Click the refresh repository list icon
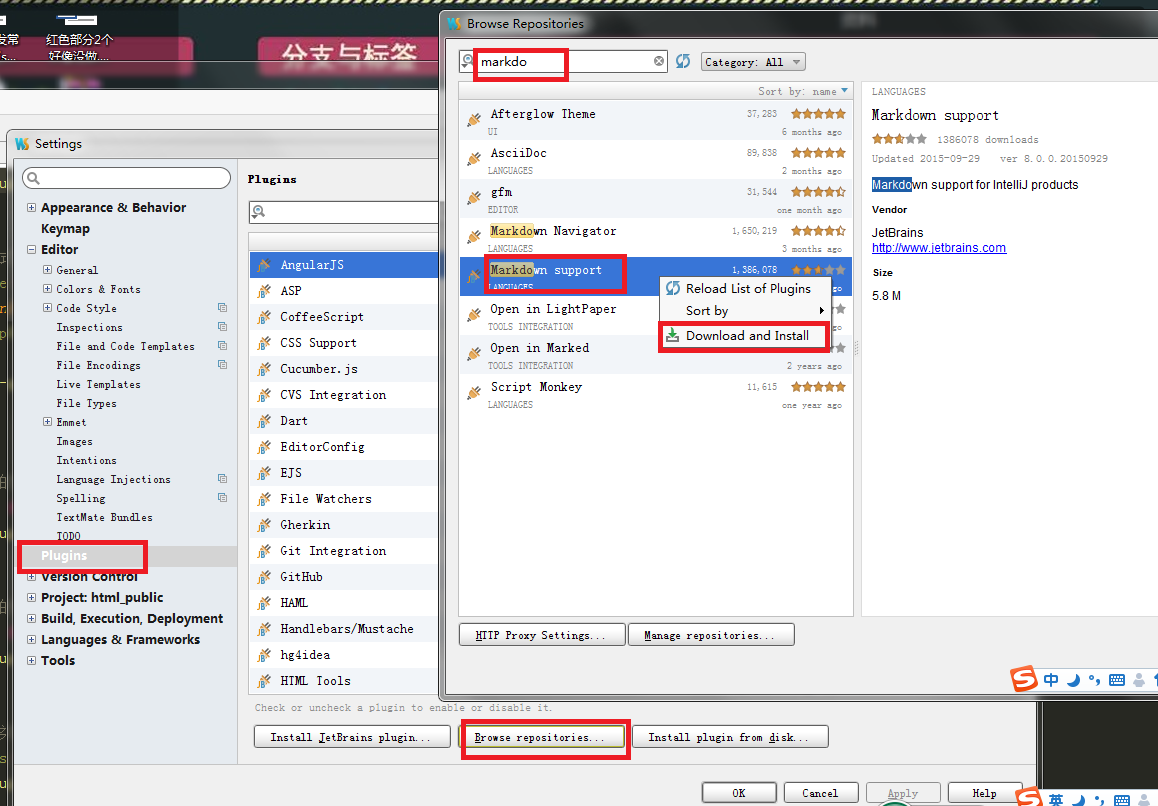This screenshot has width=1158, height=806. click(x=682, y=61)
